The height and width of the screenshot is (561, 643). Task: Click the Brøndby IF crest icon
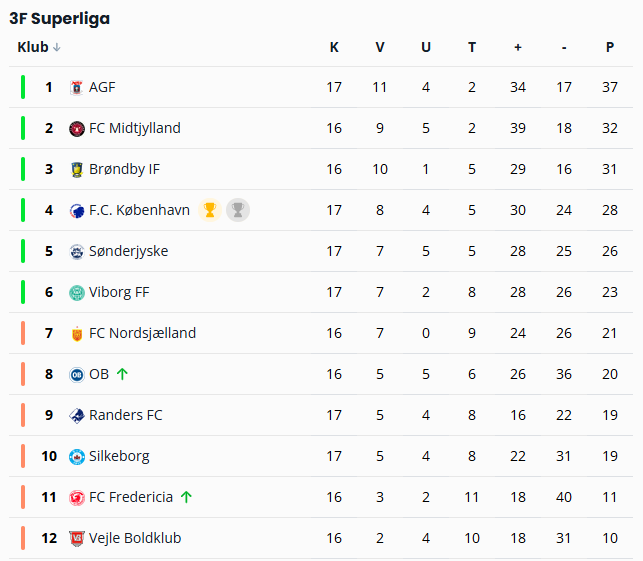[77, 169]
